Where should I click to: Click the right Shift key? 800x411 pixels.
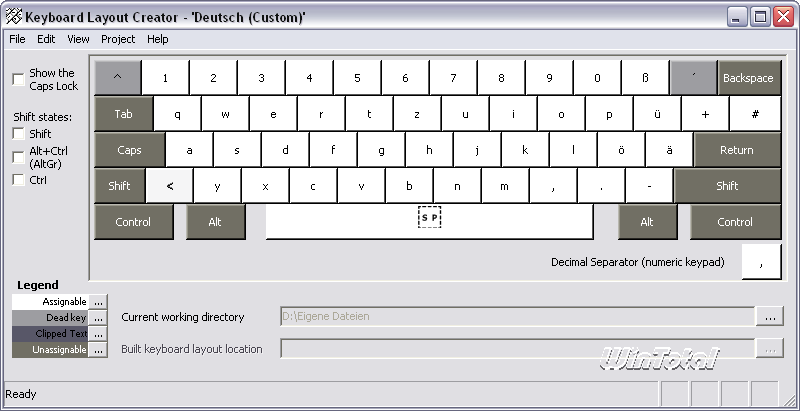pyautogui.click(x=728, y=186)
